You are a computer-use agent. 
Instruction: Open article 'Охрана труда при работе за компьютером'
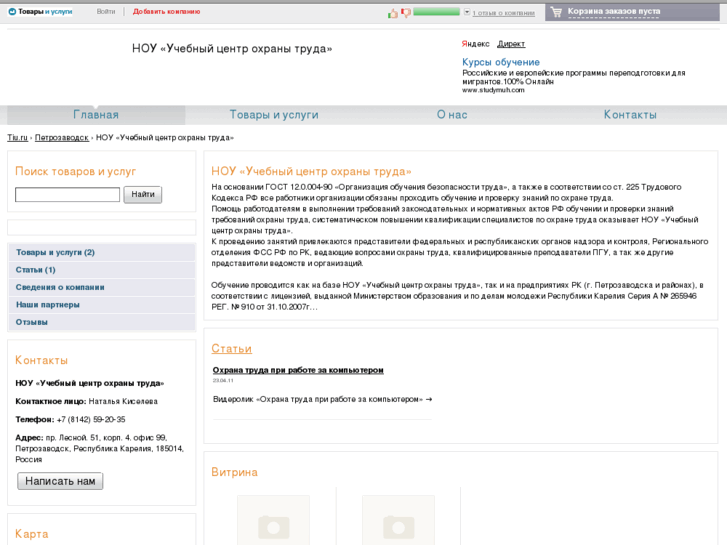click(x=298, y=370)
